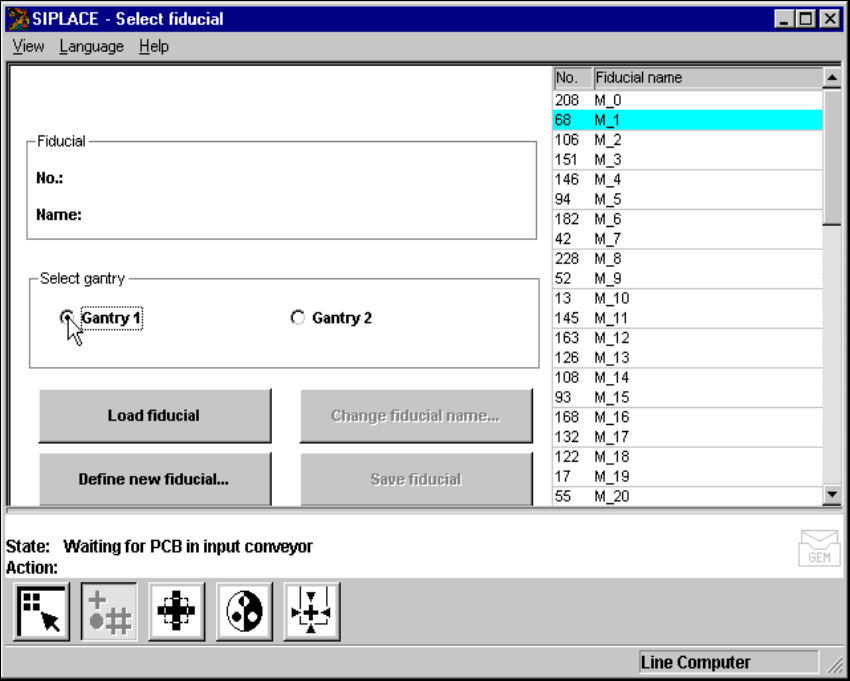Click the Change fiducial name button
The width and height of the screenshot is (850, 681).
tap(416, 416)
